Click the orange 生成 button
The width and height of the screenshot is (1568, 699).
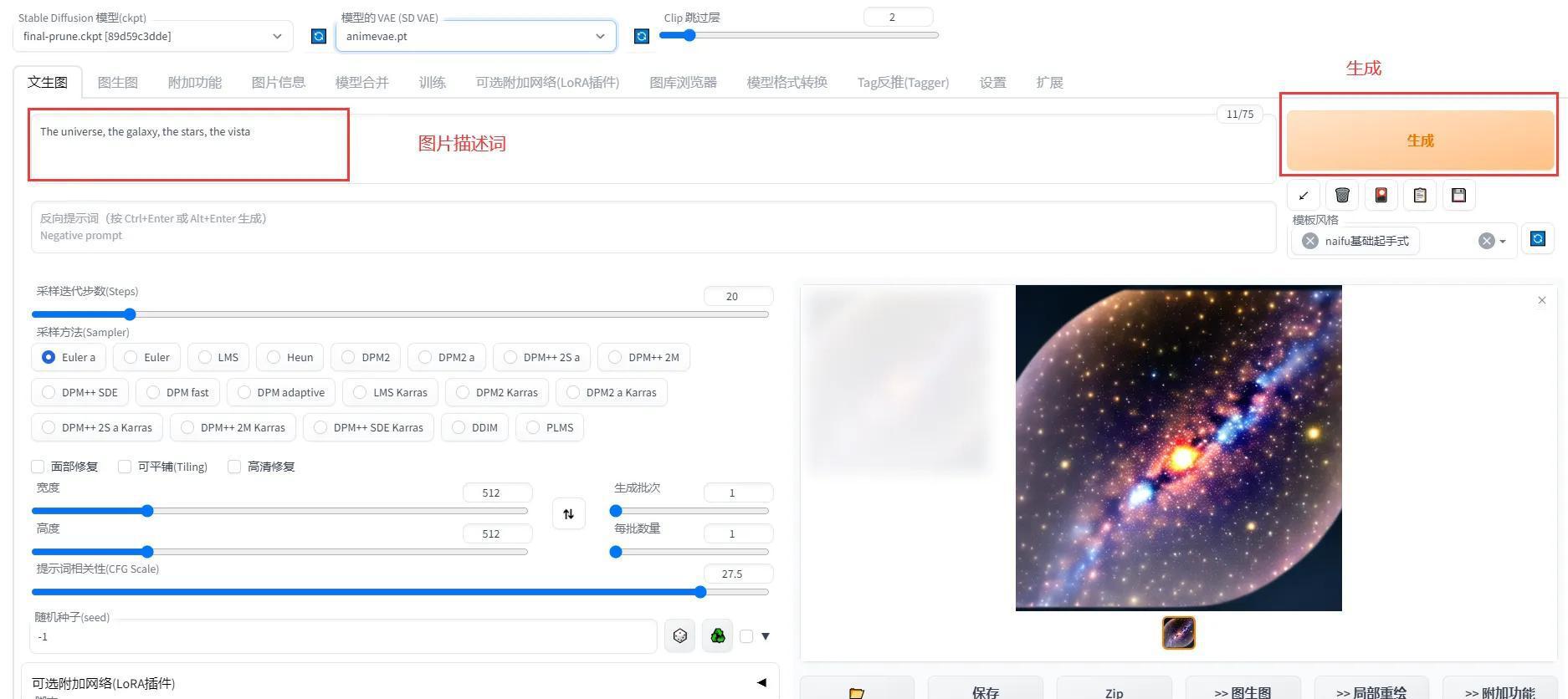point(1420,140)
